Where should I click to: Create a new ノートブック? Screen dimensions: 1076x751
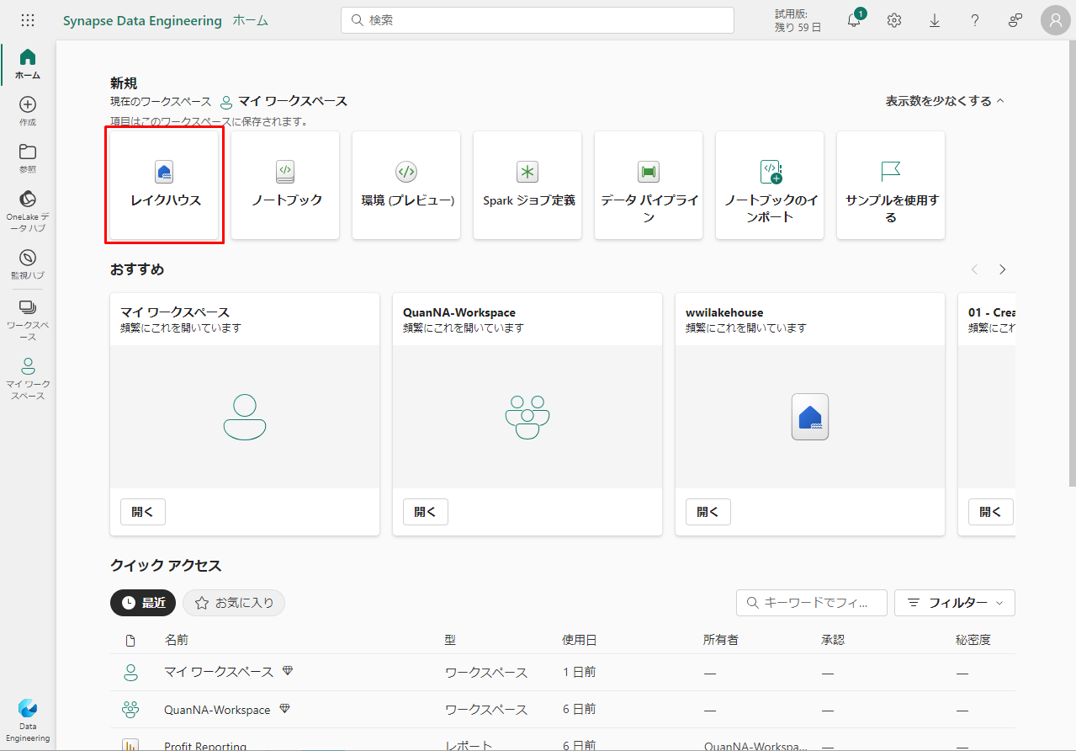285,185
